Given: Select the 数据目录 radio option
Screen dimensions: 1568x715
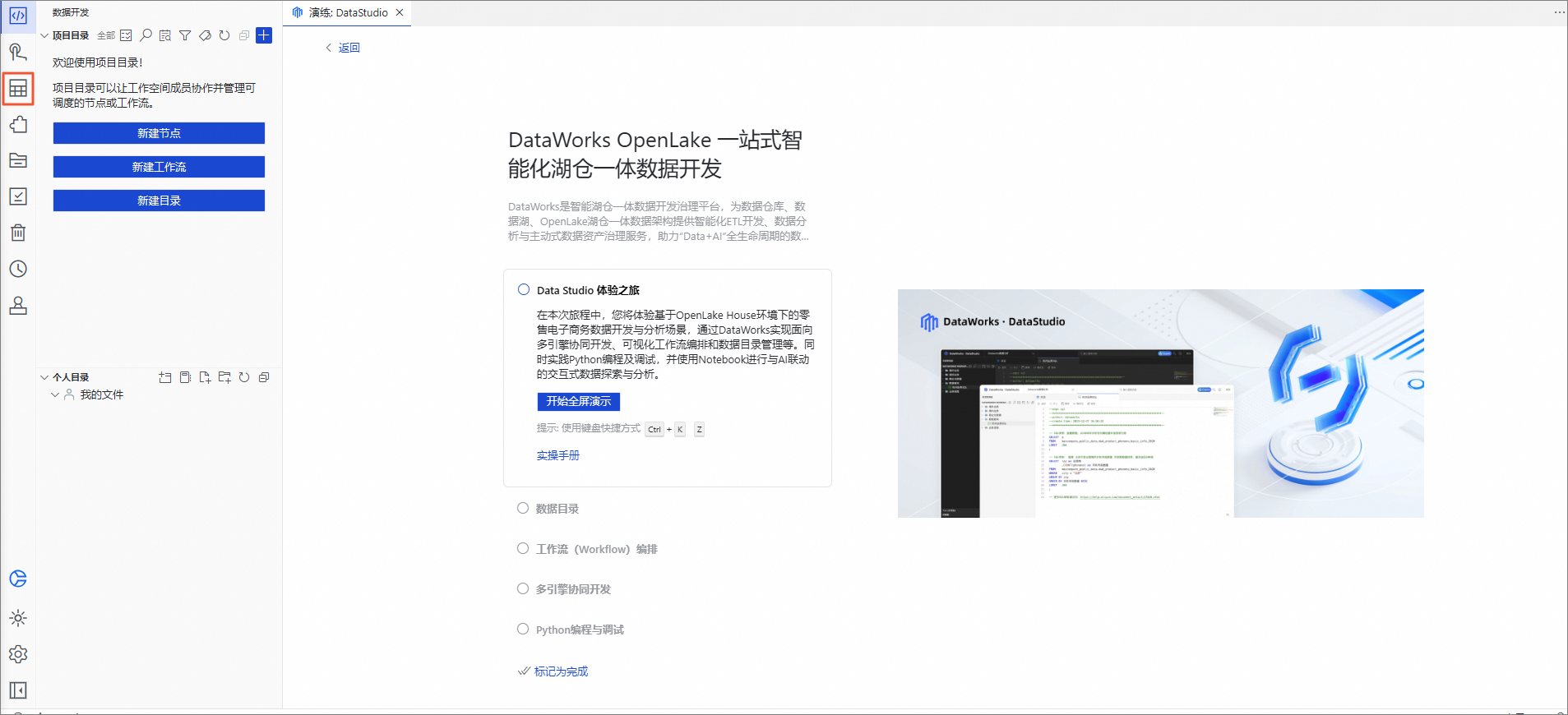Looking at the screenshot, I should tap(523, 508).
